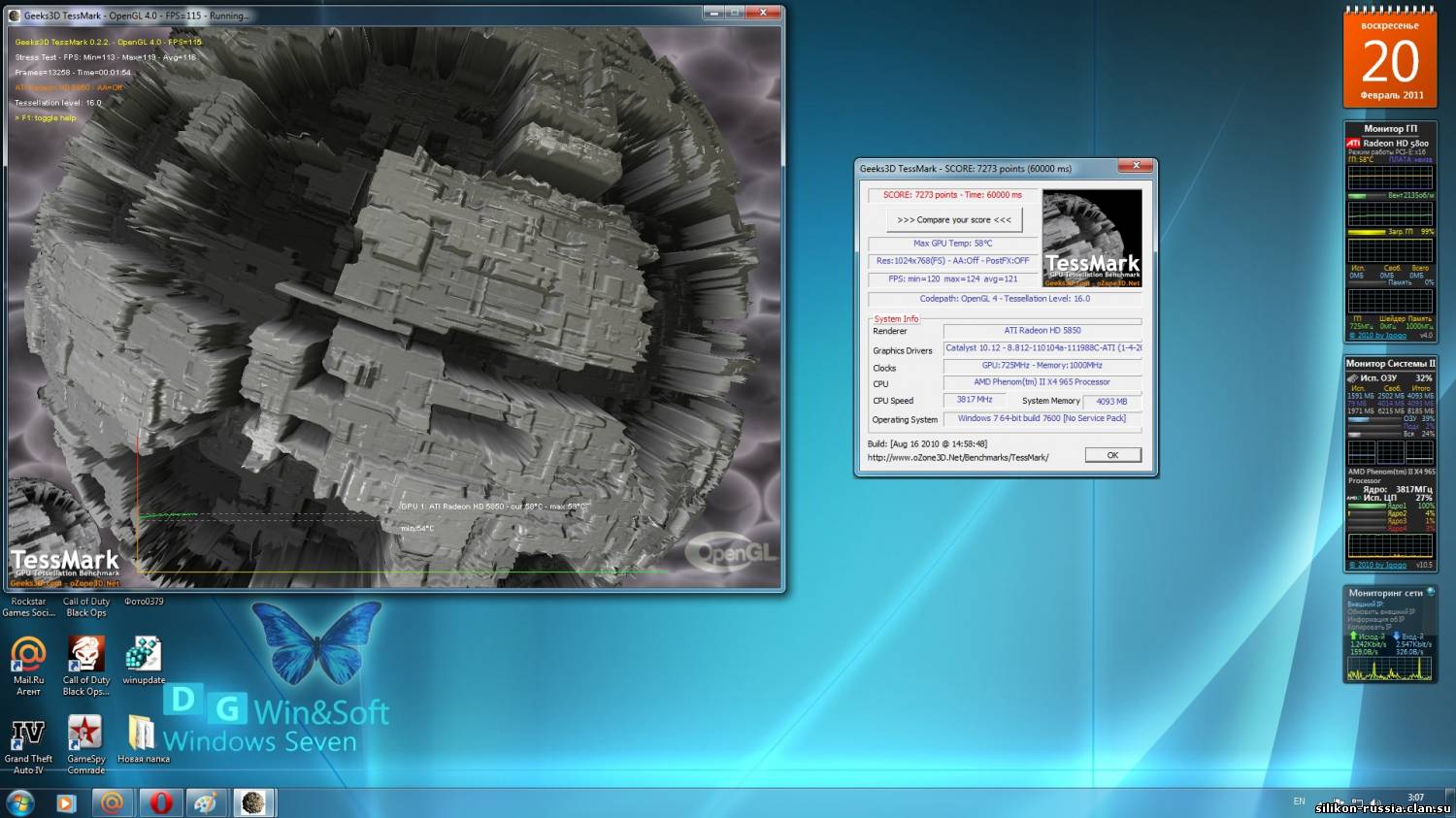
Task: Click Мониторинг сети gadget title
Action: pyautogui.click(x=1385, y=593)
